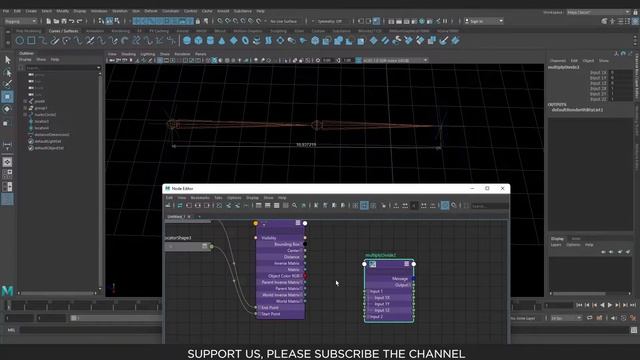Click the Play forward button in timeline controls
This screenshot has width=640, height=360.
tap(610, 305)
